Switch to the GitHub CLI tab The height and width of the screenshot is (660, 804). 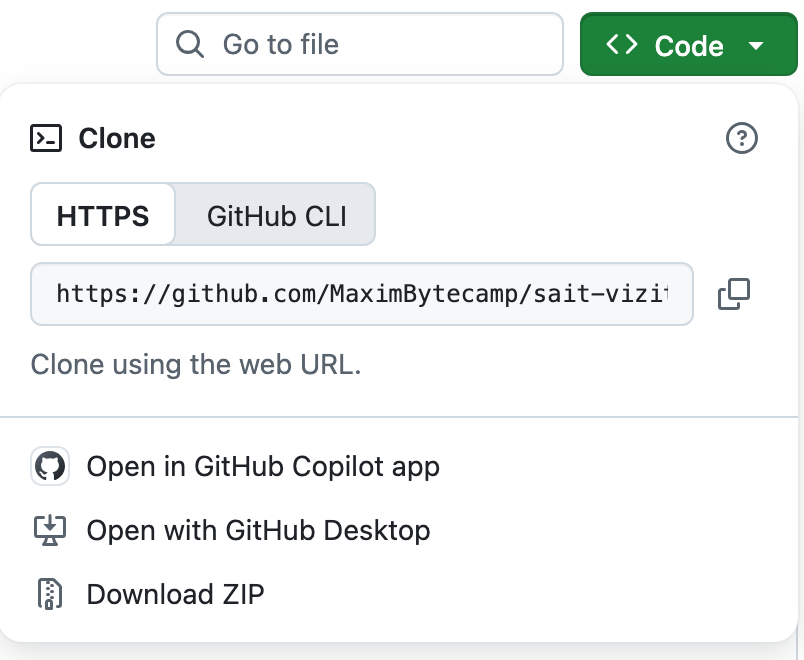click(276, 215)
